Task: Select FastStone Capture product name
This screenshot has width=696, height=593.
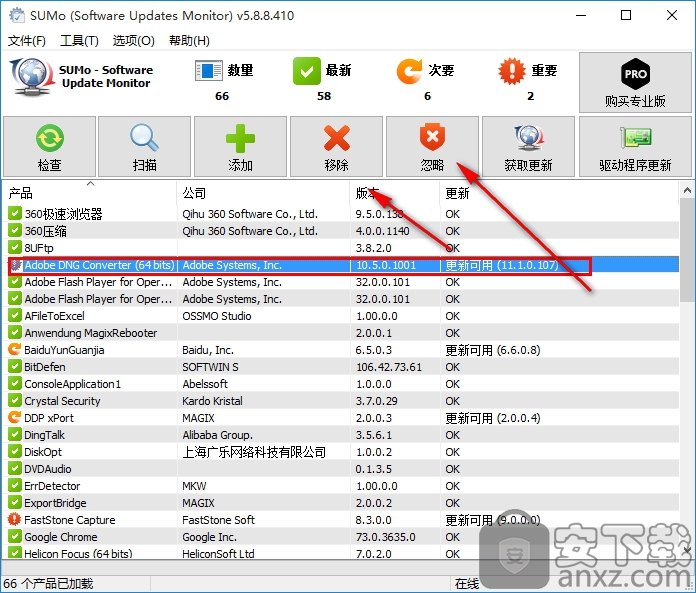Action: [x=70, y=520]
